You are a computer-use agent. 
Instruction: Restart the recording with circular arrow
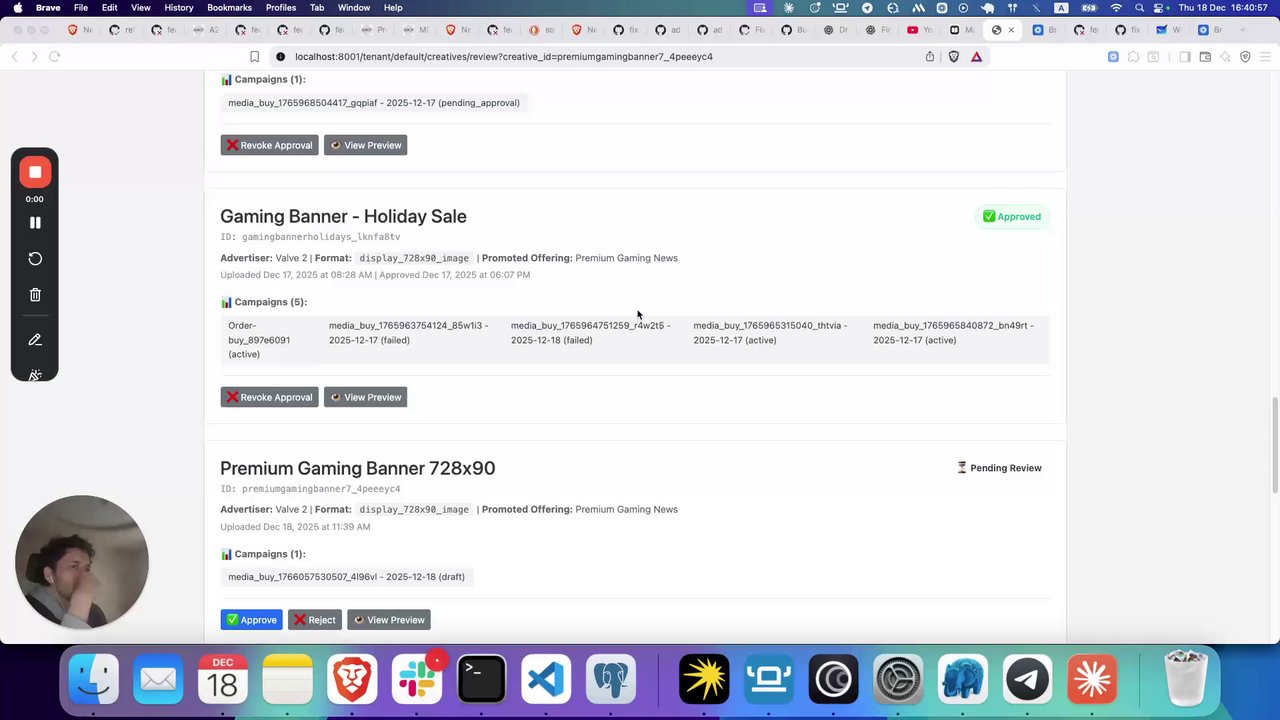(x=35, y=259)
